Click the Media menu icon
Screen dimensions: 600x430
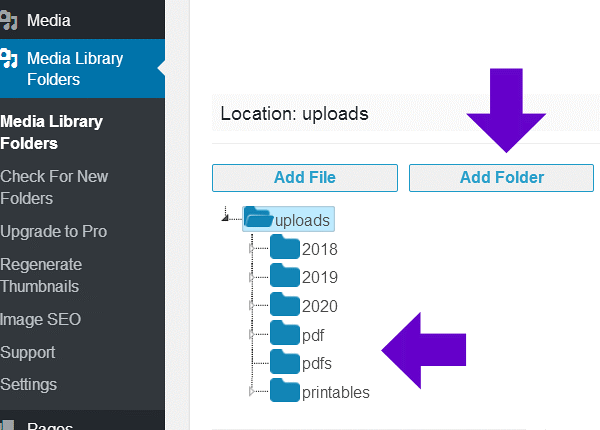click(8, 20)
